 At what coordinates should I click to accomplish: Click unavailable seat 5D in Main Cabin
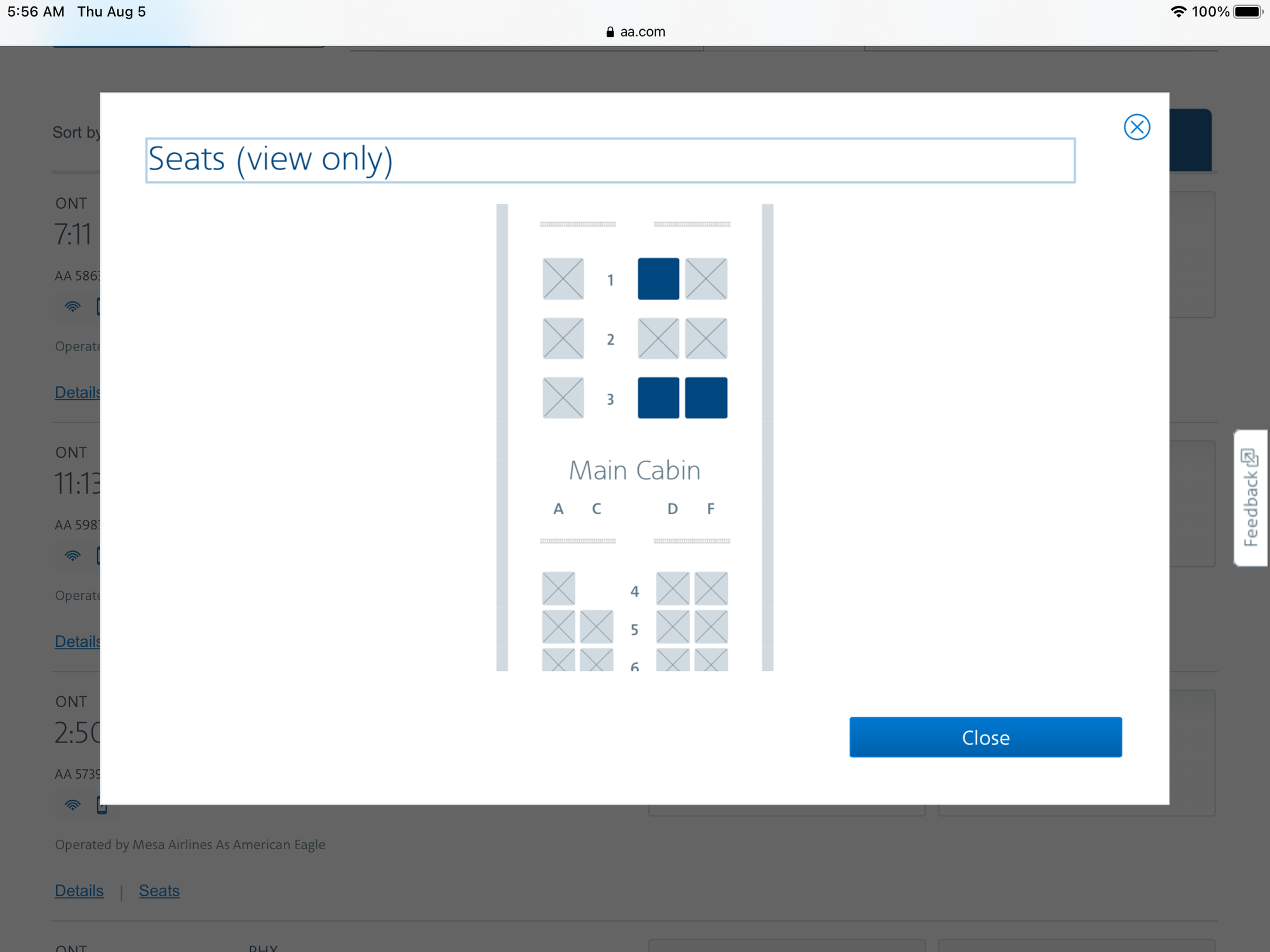[x=672, y=626]
